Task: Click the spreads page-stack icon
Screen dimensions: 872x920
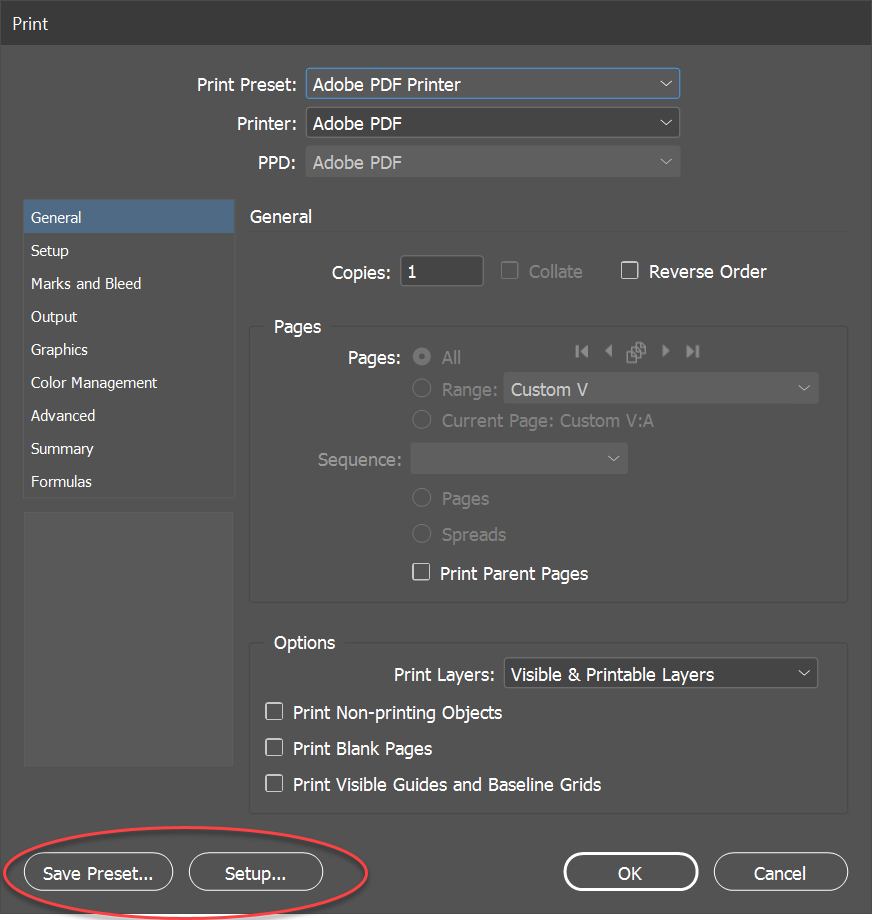Action: [x=636, y=351]
